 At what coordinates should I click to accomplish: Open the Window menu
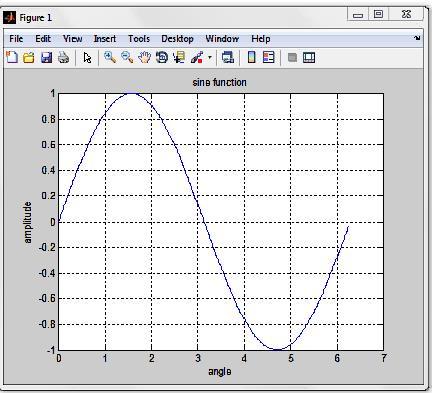[222, 39]
